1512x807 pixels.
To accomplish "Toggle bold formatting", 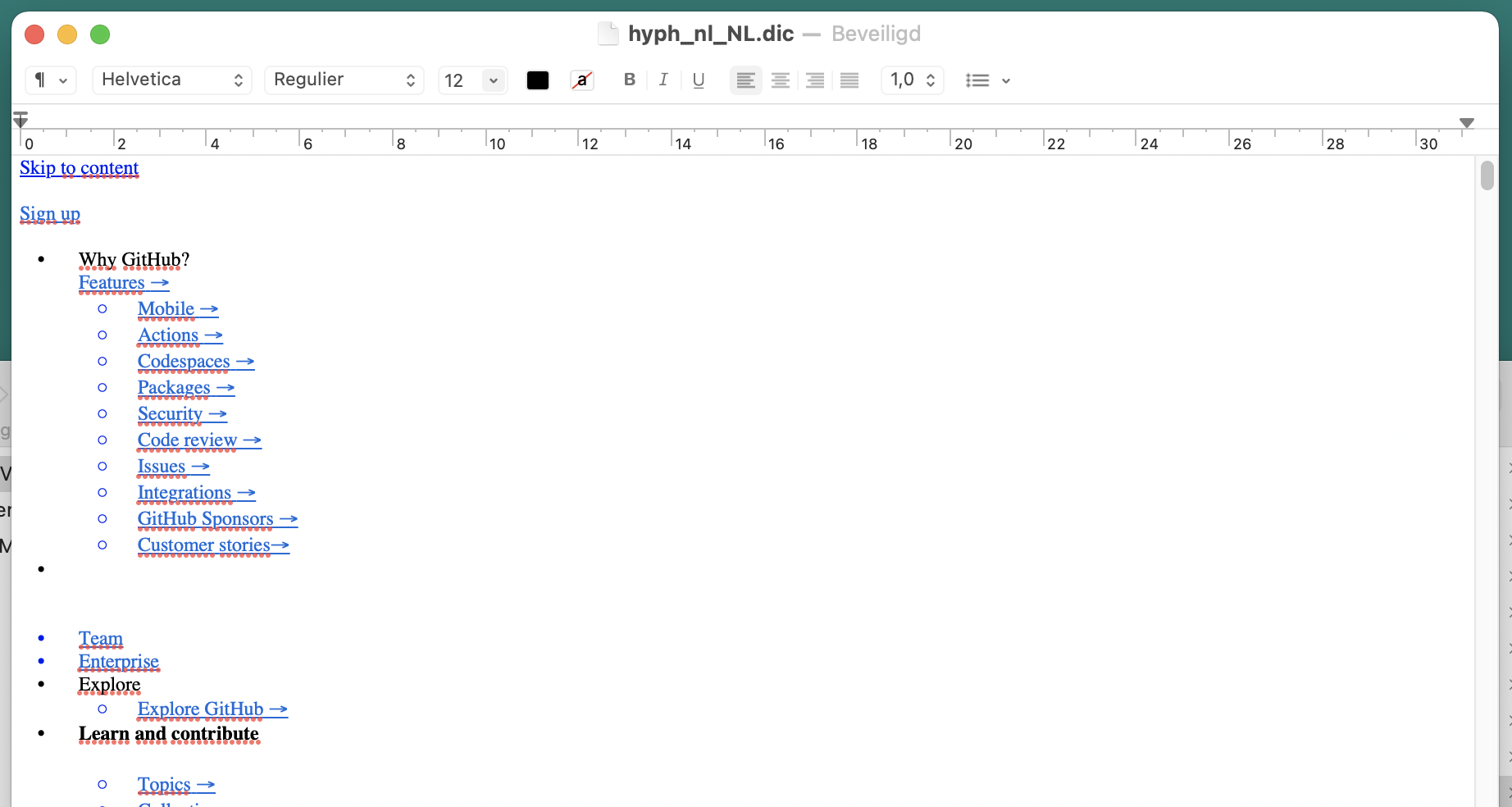I will coord(630,80).
